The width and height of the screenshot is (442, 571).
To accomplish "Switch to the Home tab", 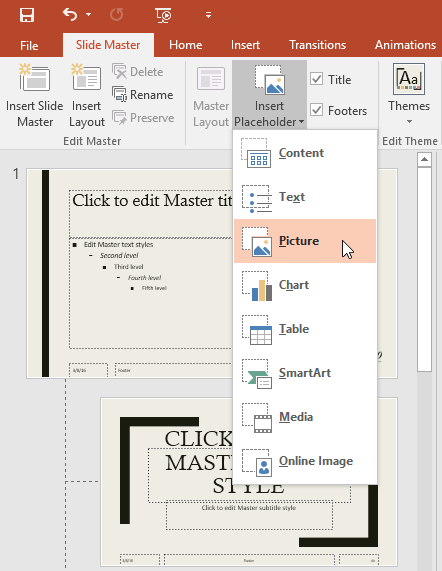I will click(x=186, y=45).
